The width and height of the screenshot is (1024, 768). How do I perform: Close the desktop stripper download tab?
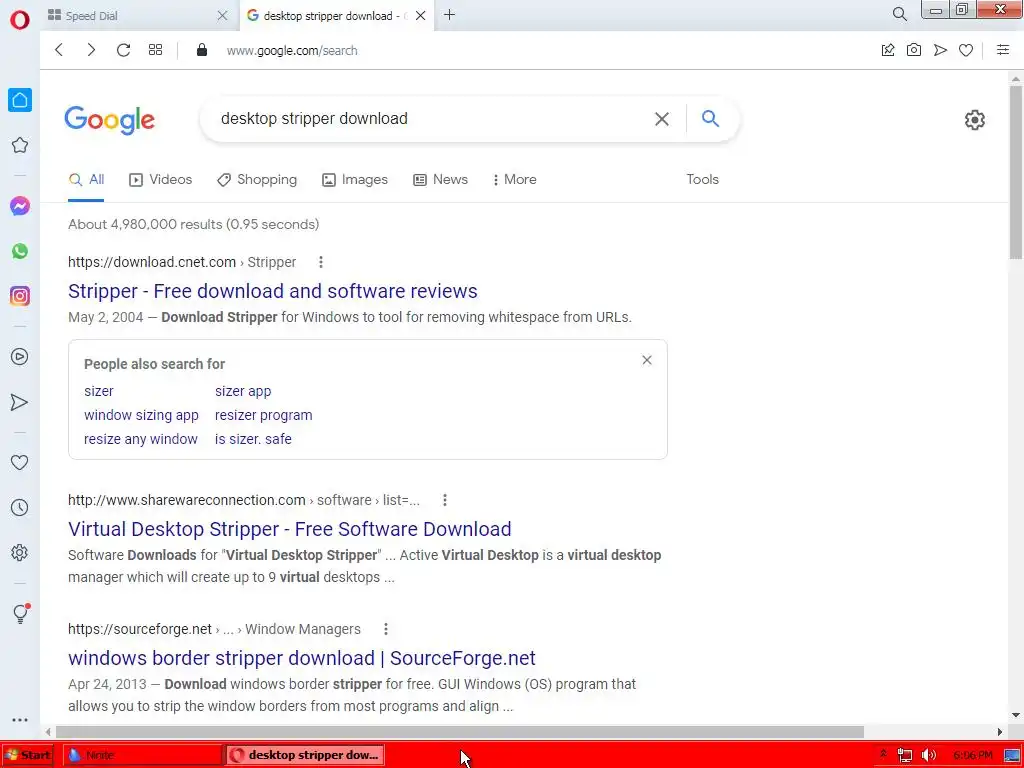(421, 16)
